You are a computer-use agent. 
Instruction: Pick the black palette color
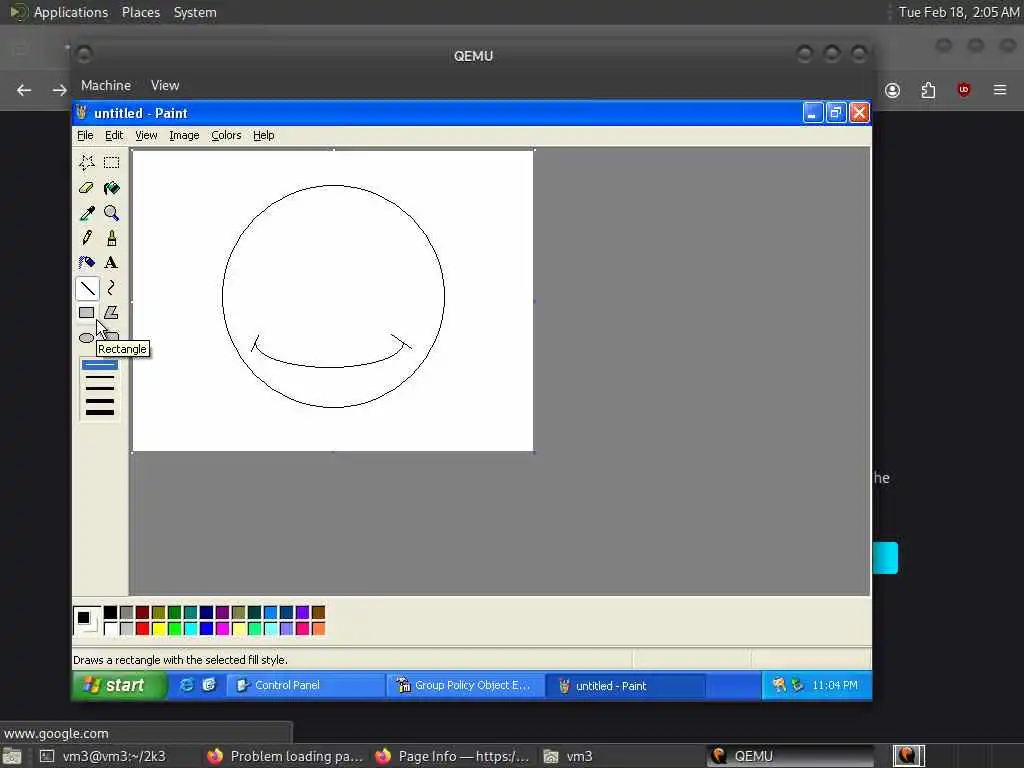pos(110,612)
